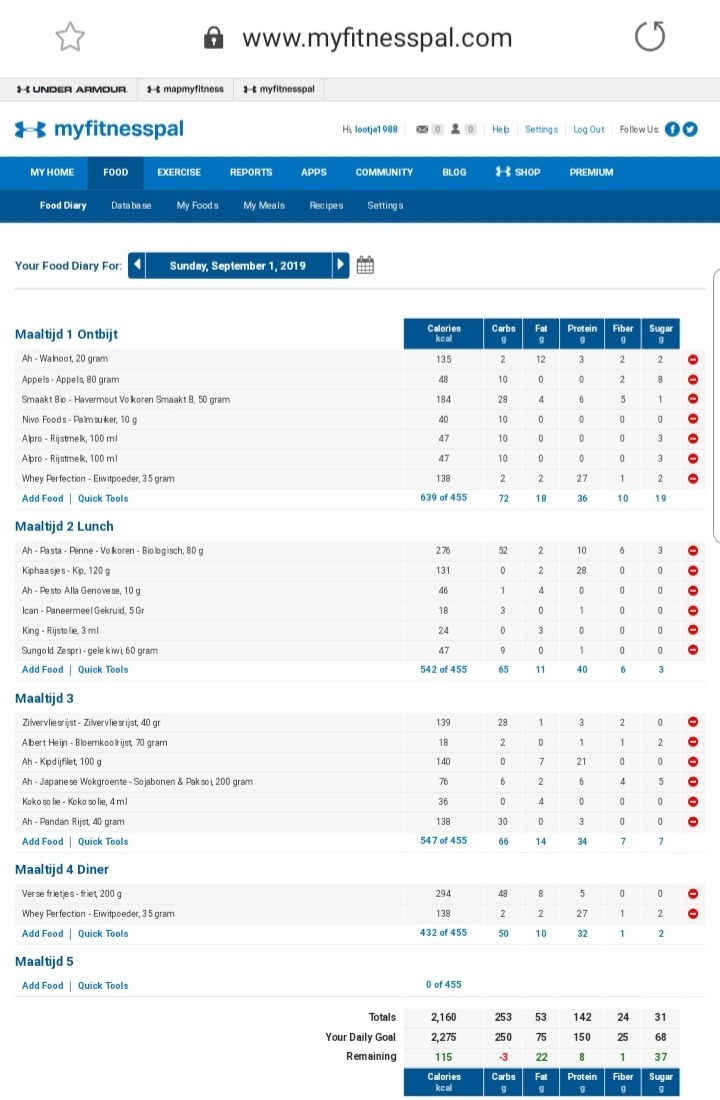Remove the Appels 80 gram entry
Screen dimensions: 720x1100
(693, 380)
